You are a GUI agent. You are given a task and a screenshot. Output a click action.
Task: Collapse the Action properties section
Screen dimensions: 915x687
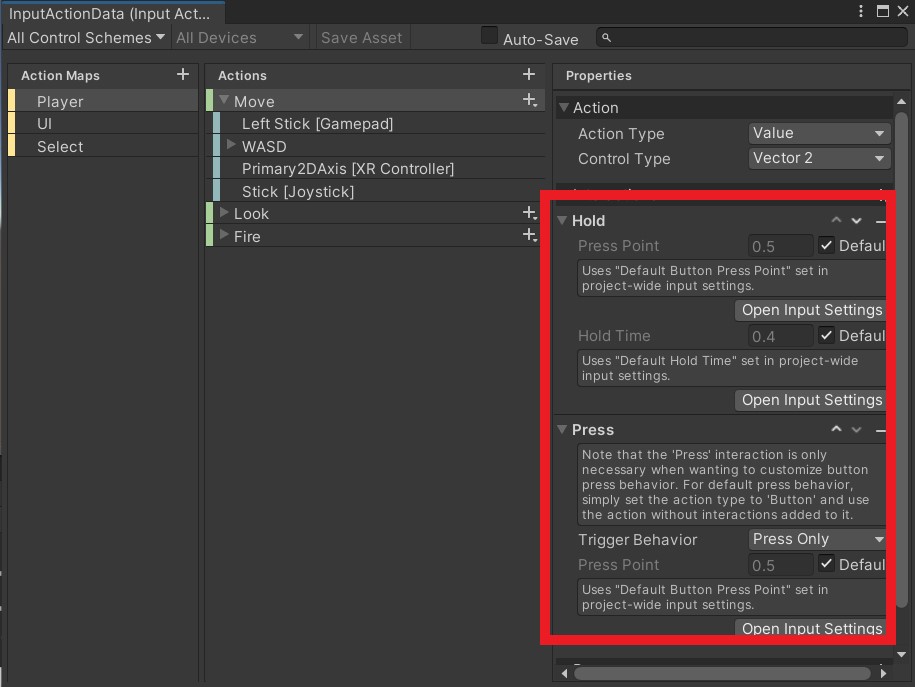point(564,107)
